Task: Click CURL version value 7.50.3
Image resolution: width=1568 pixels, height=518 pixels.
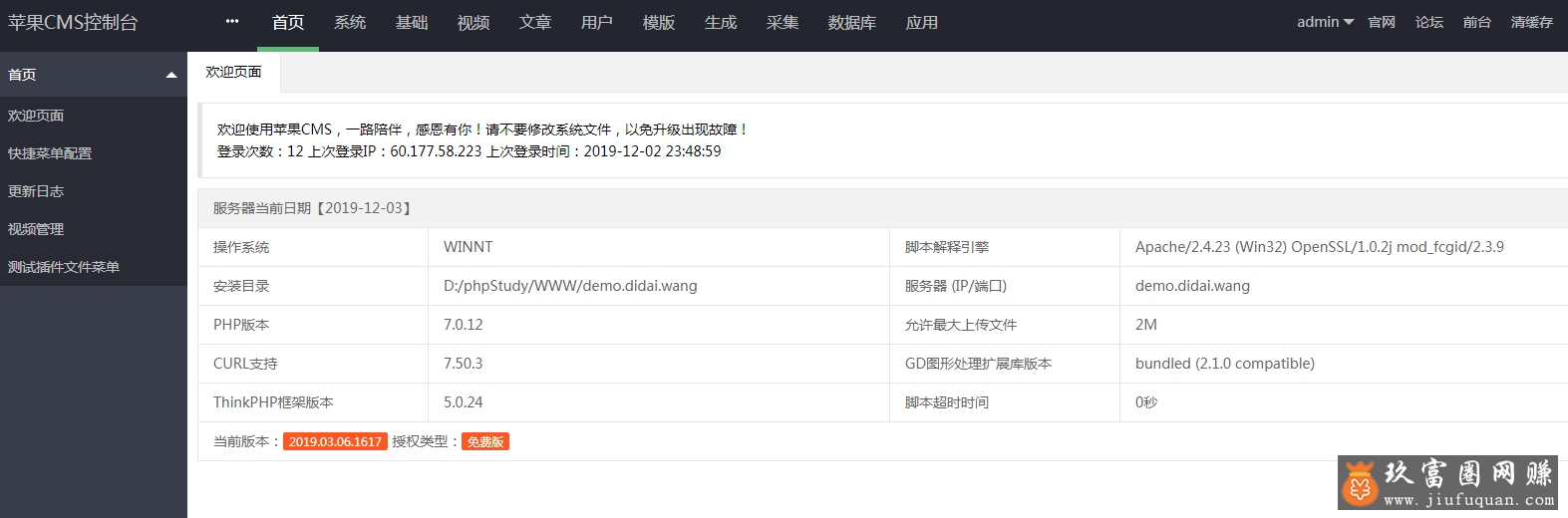Action: coord(464,364)
